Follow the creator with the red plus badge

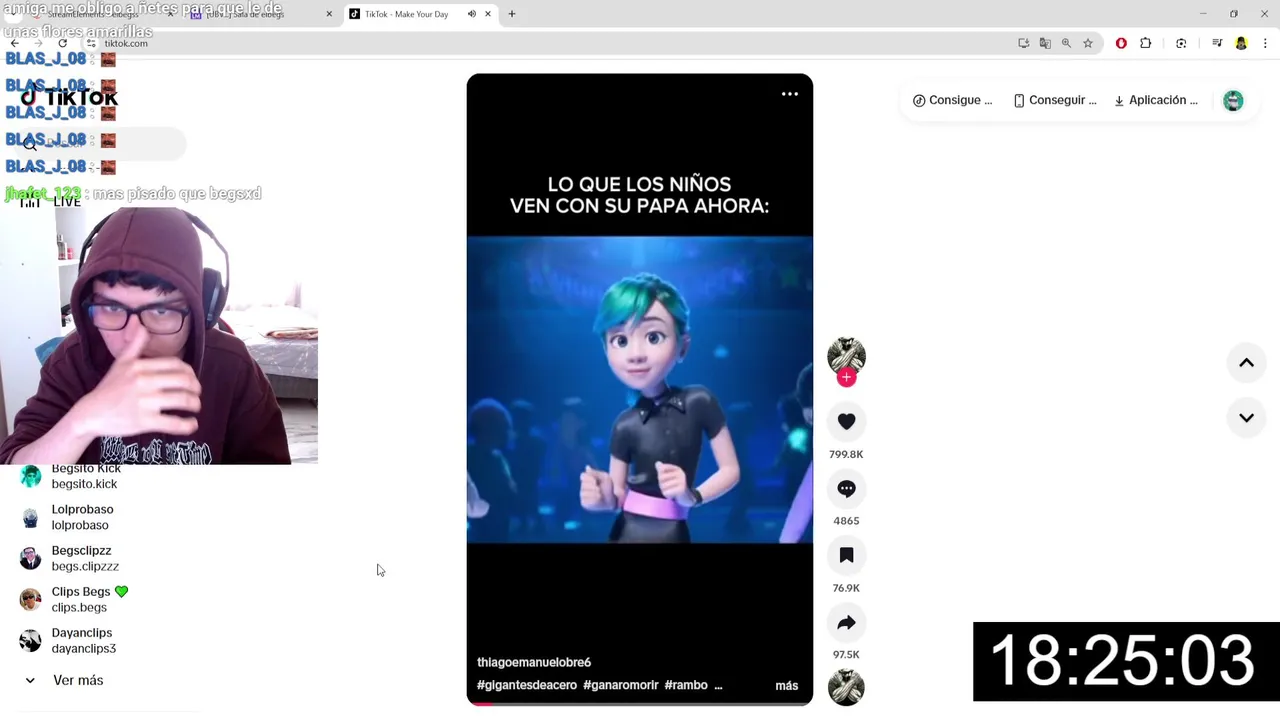(x=846, y=377)
